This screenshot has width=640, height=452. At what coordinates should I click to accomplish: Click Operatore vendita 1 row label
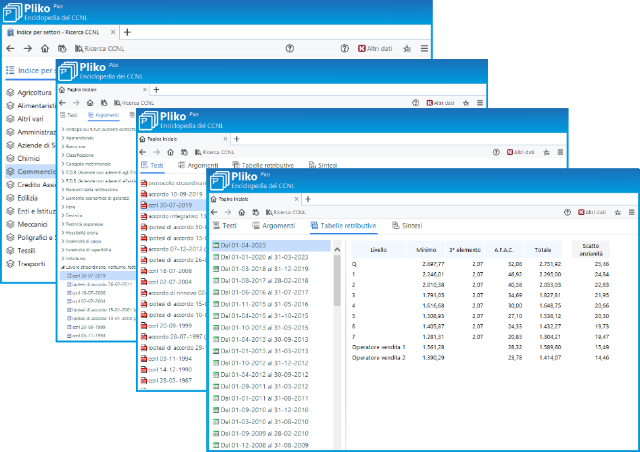point(378,347)
